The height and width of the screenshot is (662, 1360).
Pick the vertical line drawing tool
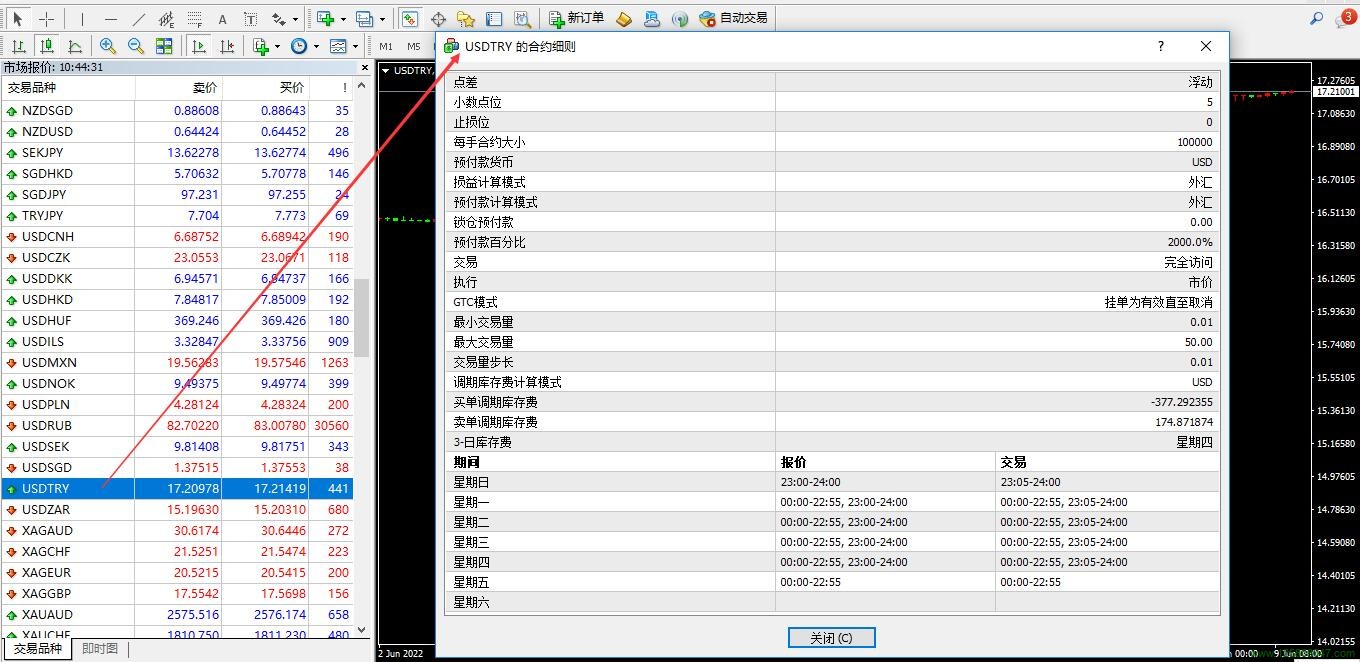click(82, 18)
